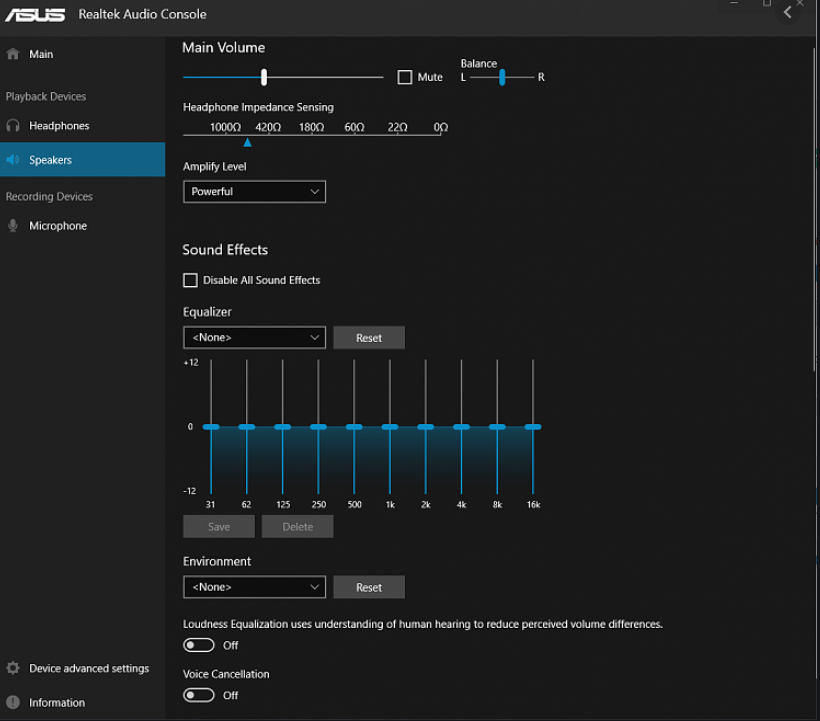Click the 500 Hz equalizer handle

[354, 427]
